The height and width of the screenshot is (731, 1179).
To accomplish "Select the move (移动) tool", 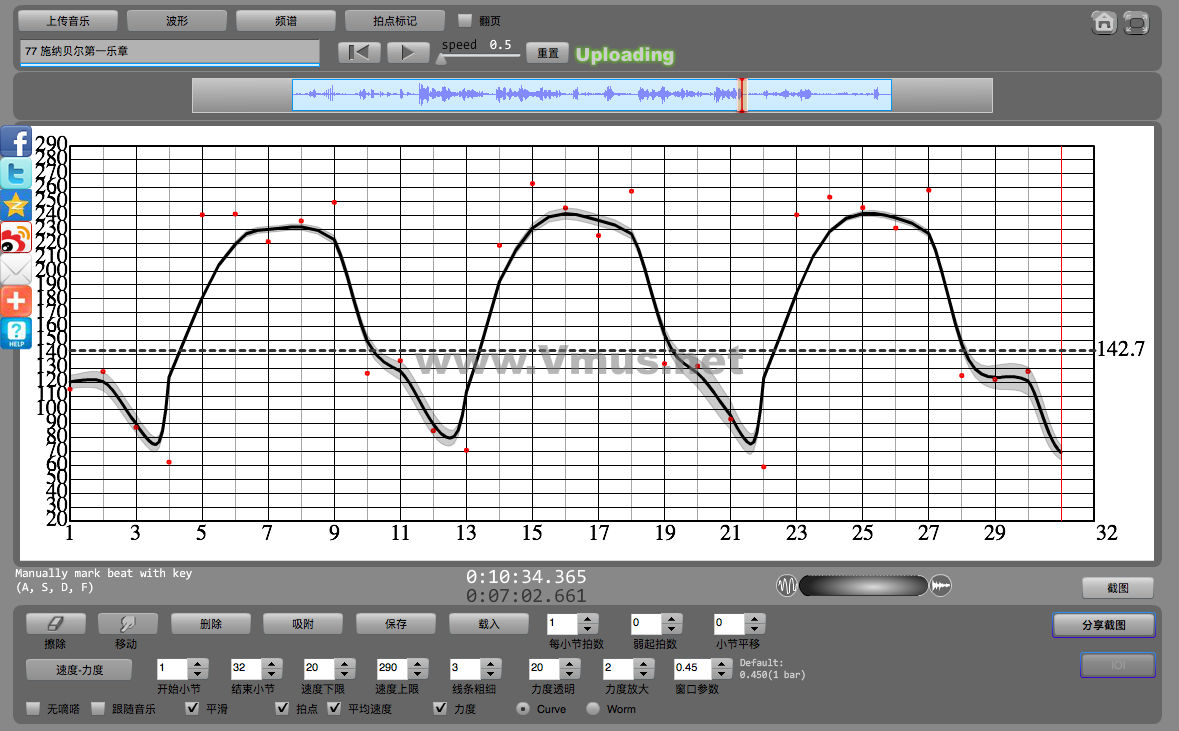I will 127,623.
